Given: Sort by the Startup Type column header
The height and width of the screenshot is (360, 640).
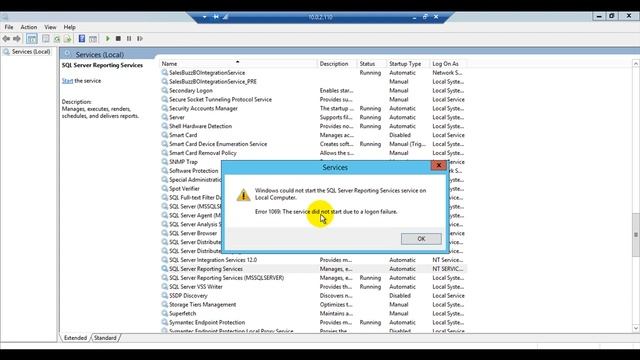Looking at the screenshot, I should click(408, 64).
